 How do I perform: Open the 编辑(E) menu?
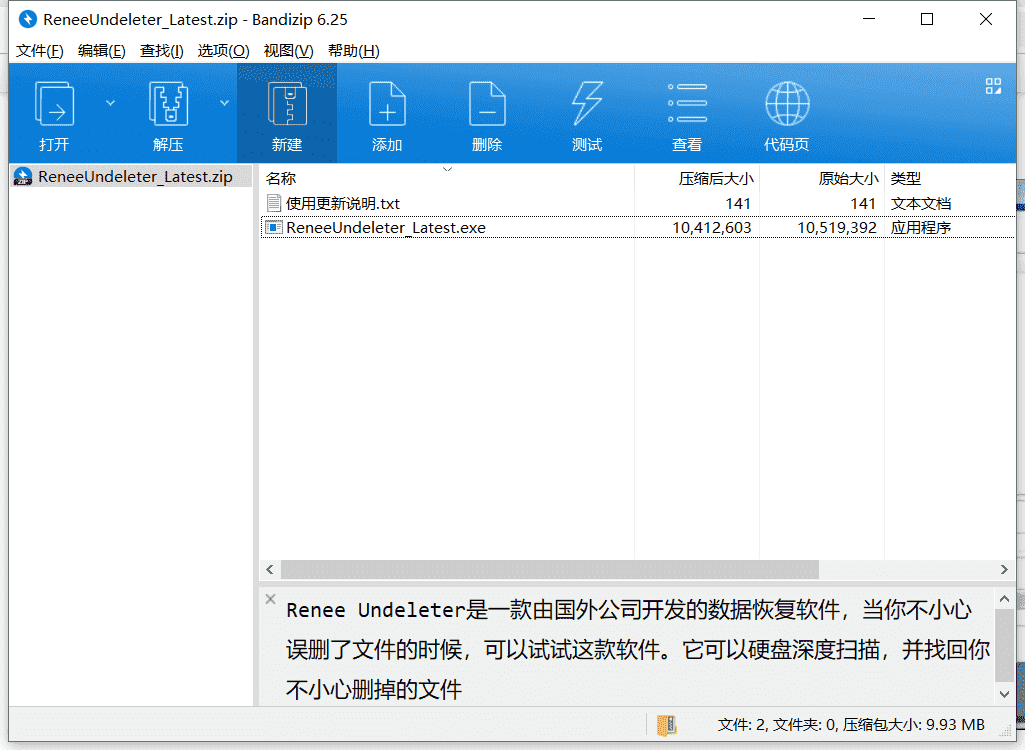pyautogui.click(x=101, y=51)
